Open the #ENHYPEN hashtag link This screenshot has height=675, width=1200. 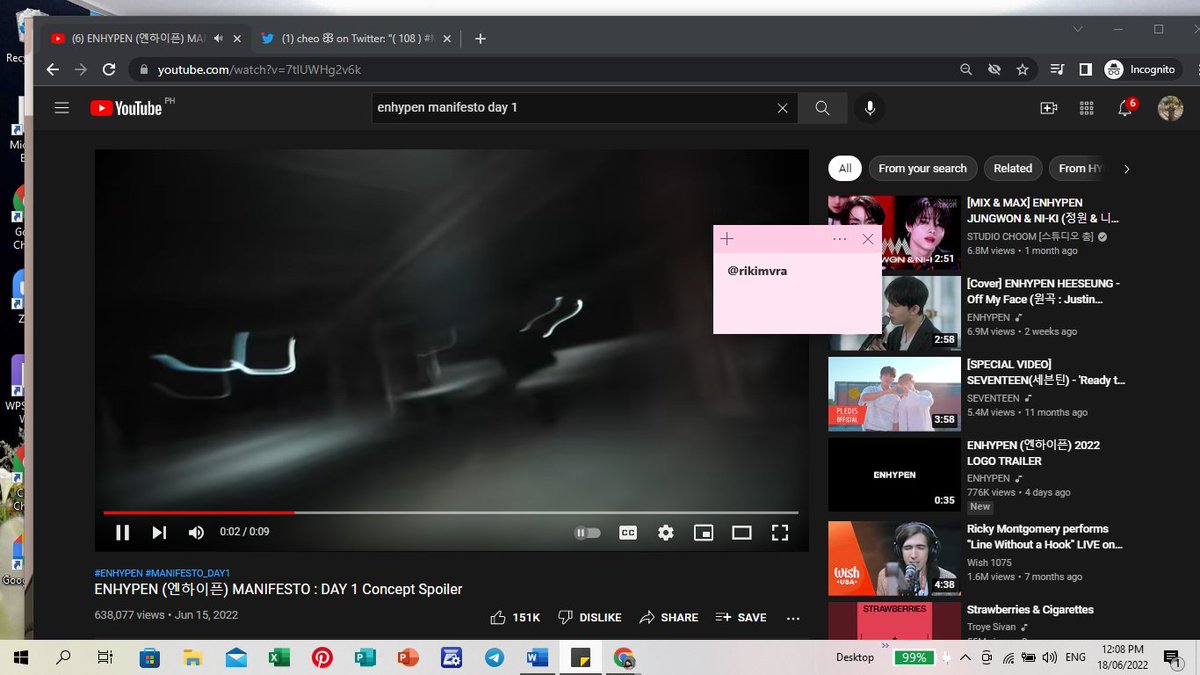[118, 573]
